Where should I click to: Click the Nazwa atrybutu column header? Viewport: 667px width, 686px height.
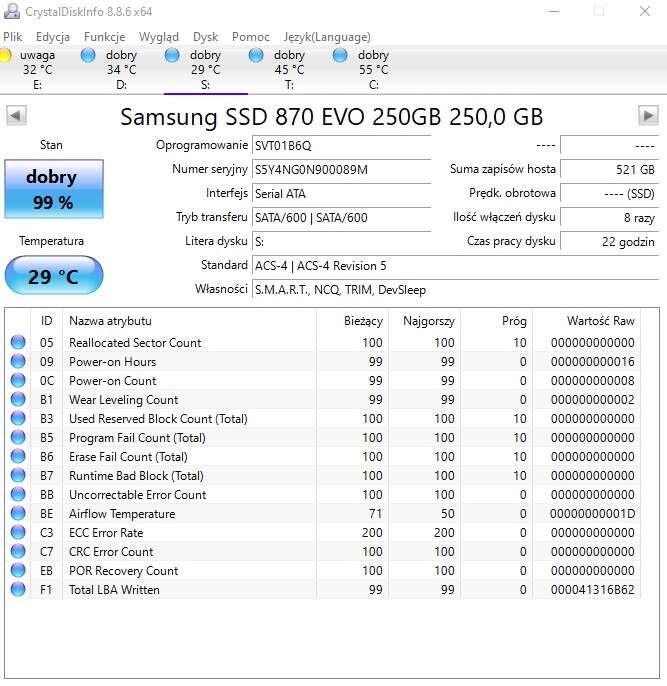point(110,321)
